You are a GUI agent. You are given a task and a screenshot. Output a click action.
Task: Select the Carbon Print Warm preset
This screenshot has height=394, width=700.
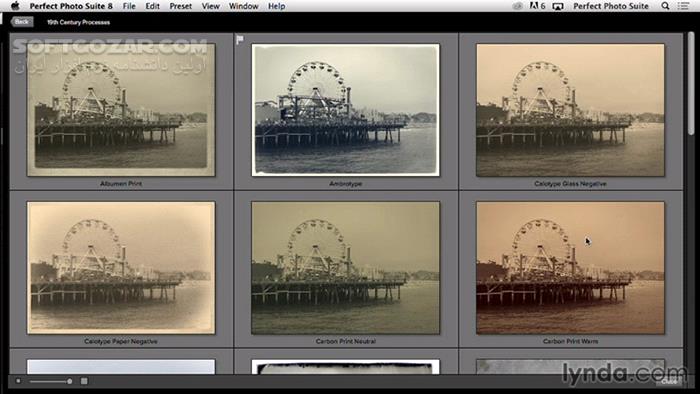pyautogui.click(x=570, y=268)
